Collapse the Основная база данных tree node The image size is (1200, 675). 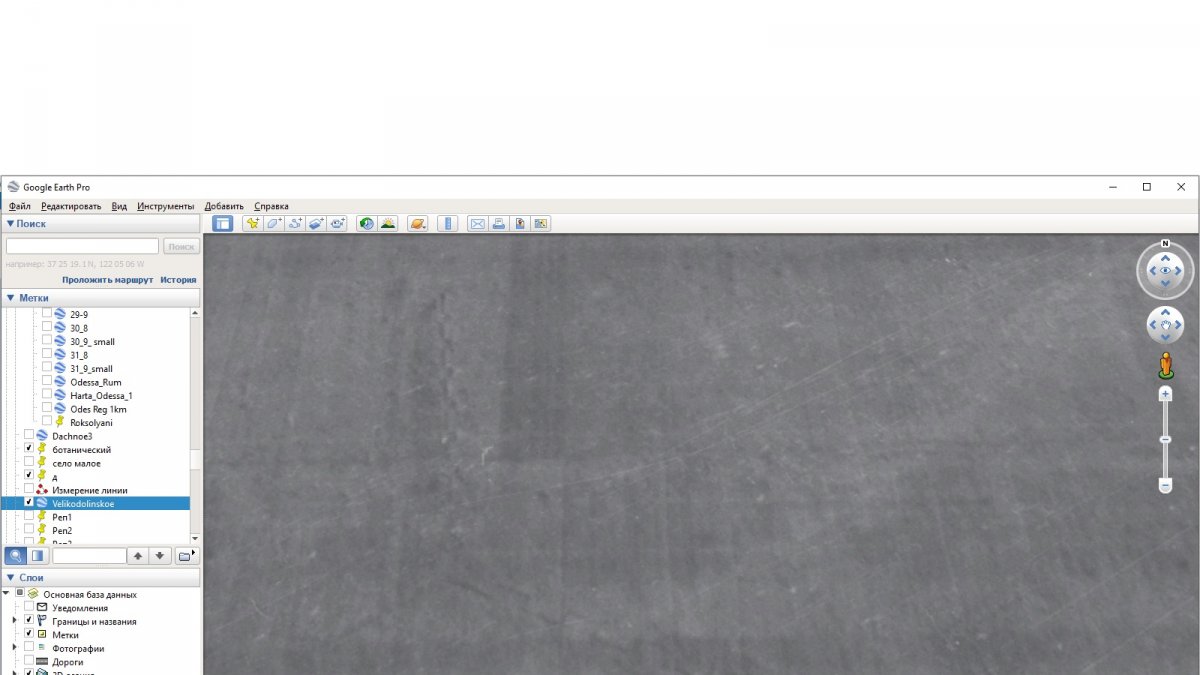coord(6,593)
